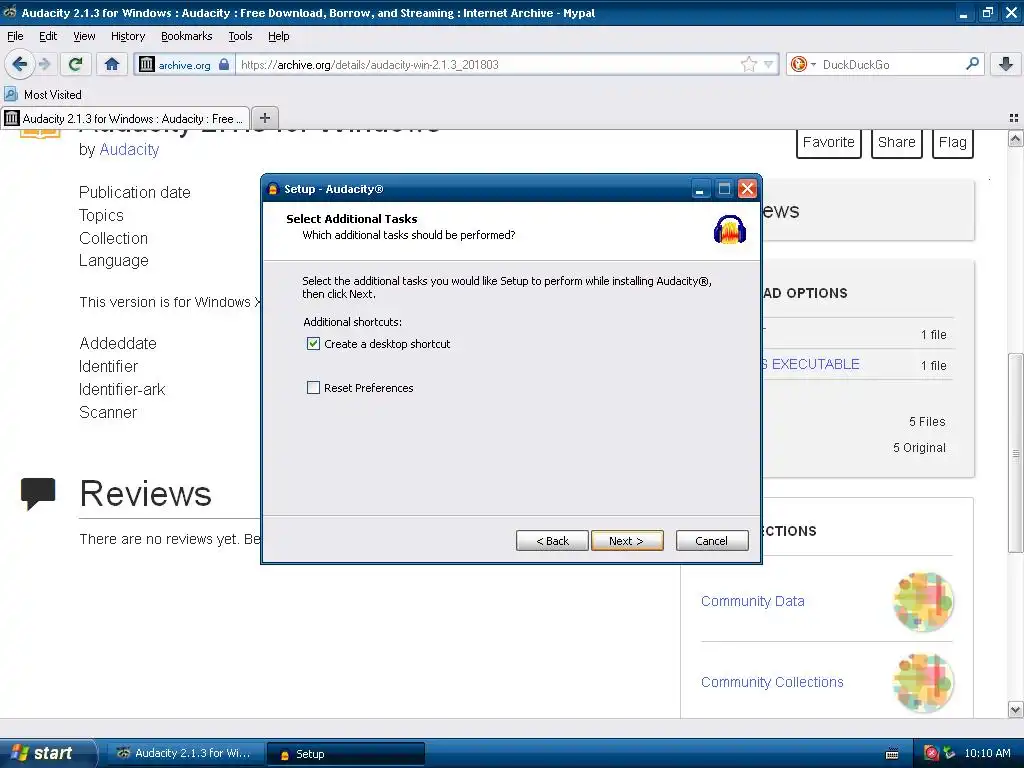Open the Help menu
Image resolution: width=1024 pixels, height=768 pixels.
click(x=278, y=36)
